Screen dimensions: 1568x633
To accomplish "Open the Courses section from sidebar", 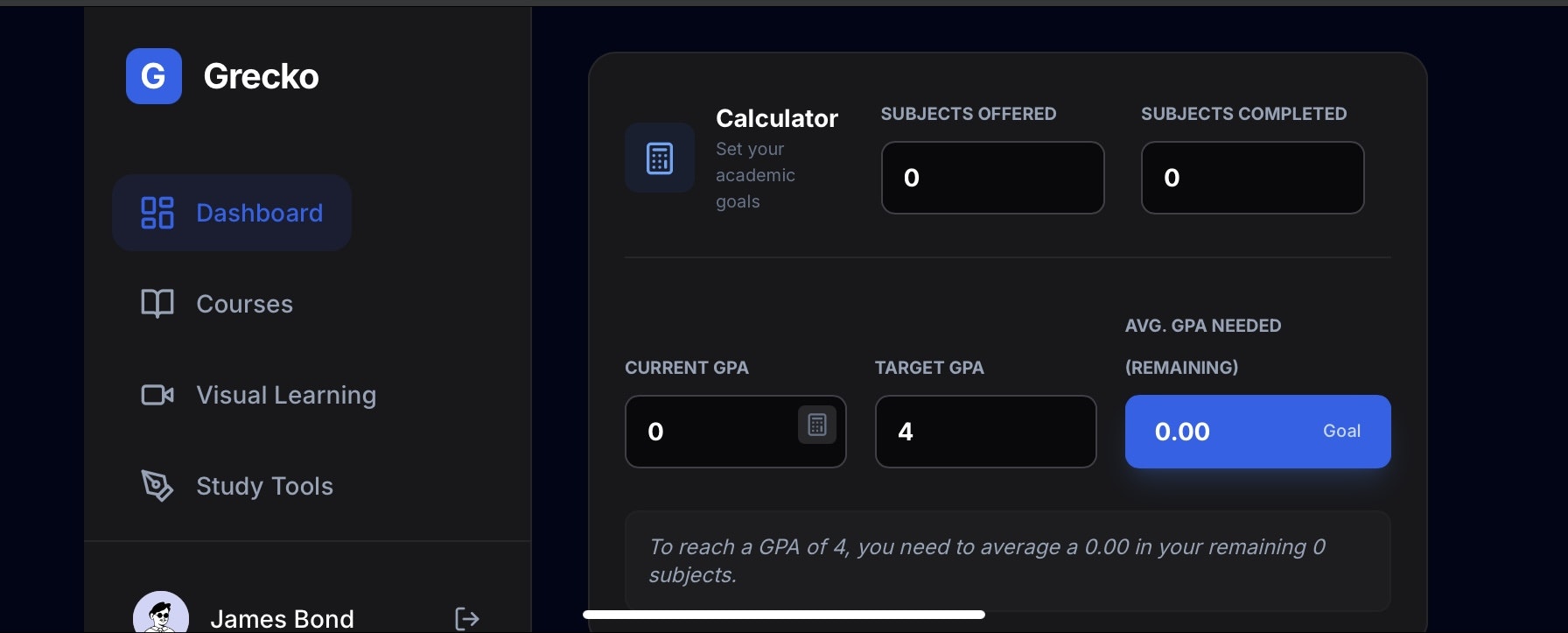I will click(244, 304).
